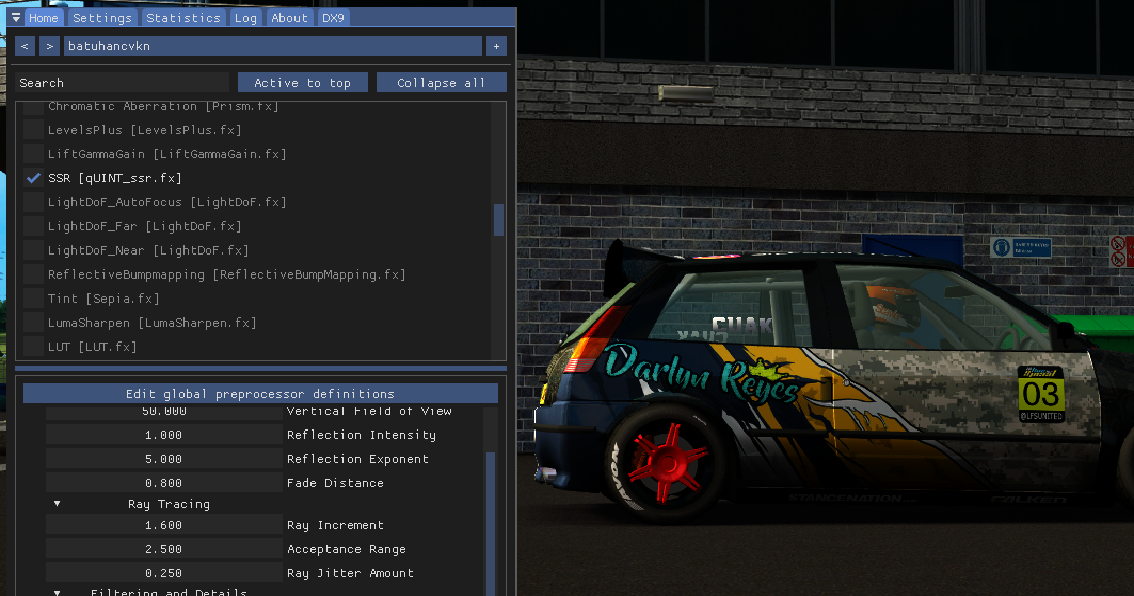Switch to the DX9 tab
The image size is (1134, 596).
pyautogui.click(x=333, y=17)
